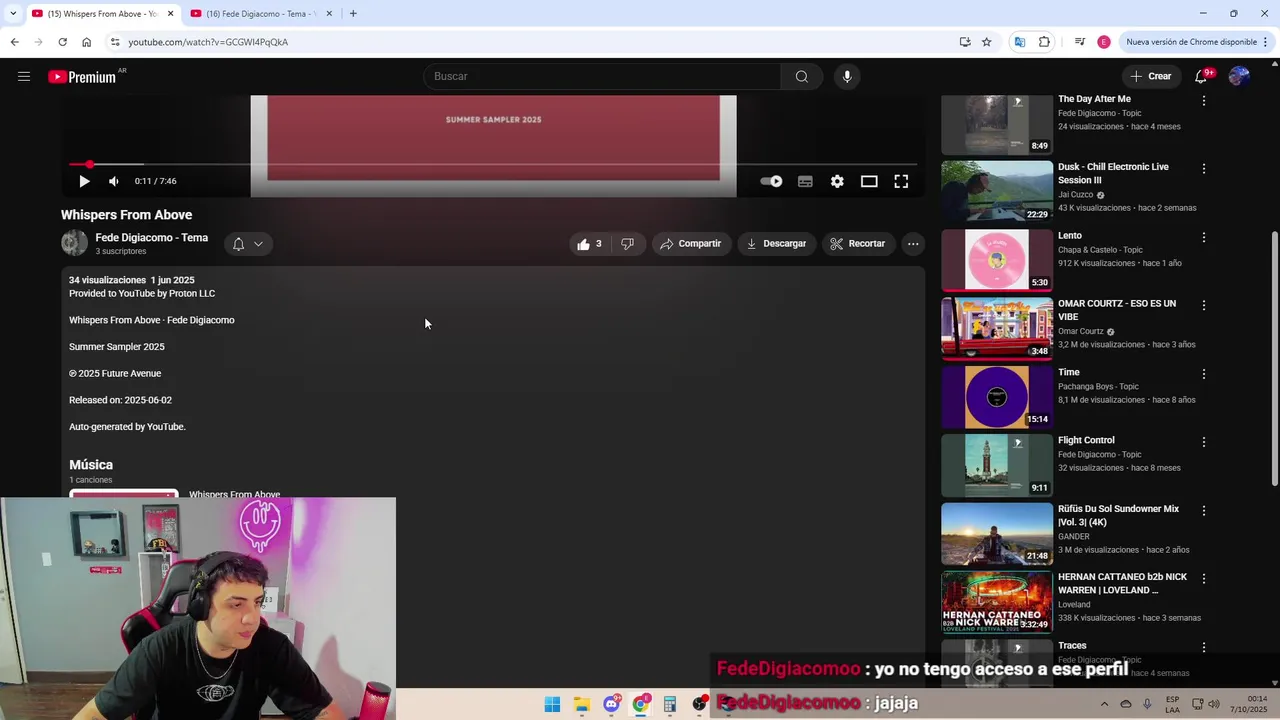This screenshot has height=720, width=1280.
Task: Go back in browser history
Action: coord(14,42)
